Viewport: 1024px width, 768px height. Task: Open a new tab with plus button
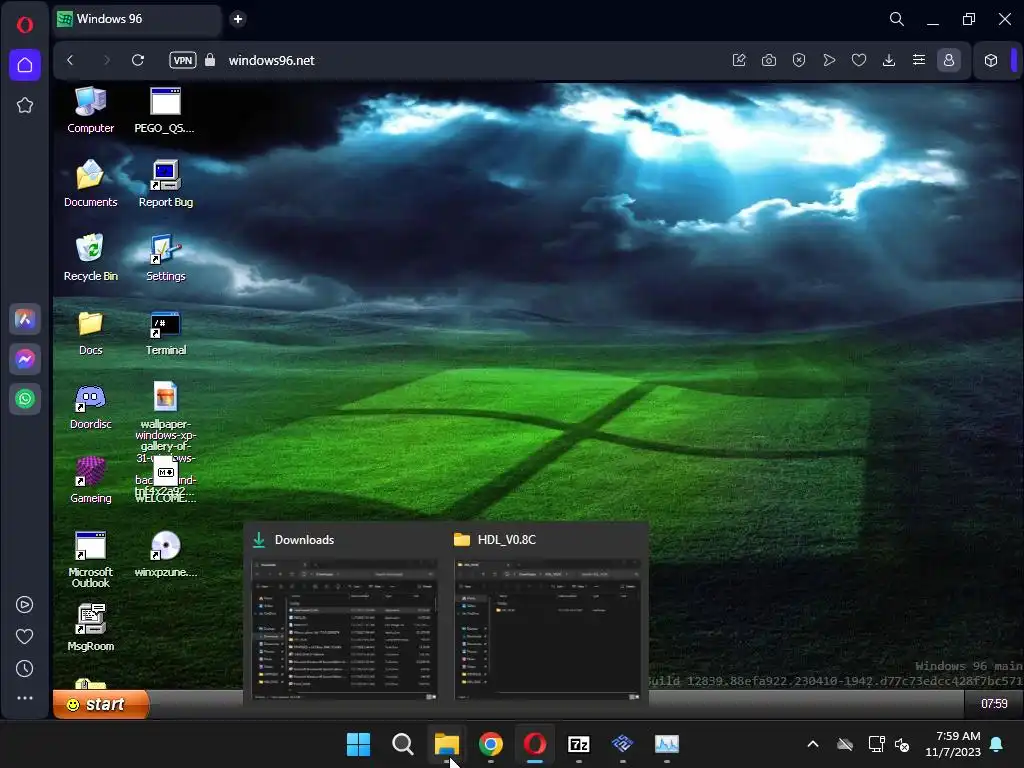238,19
